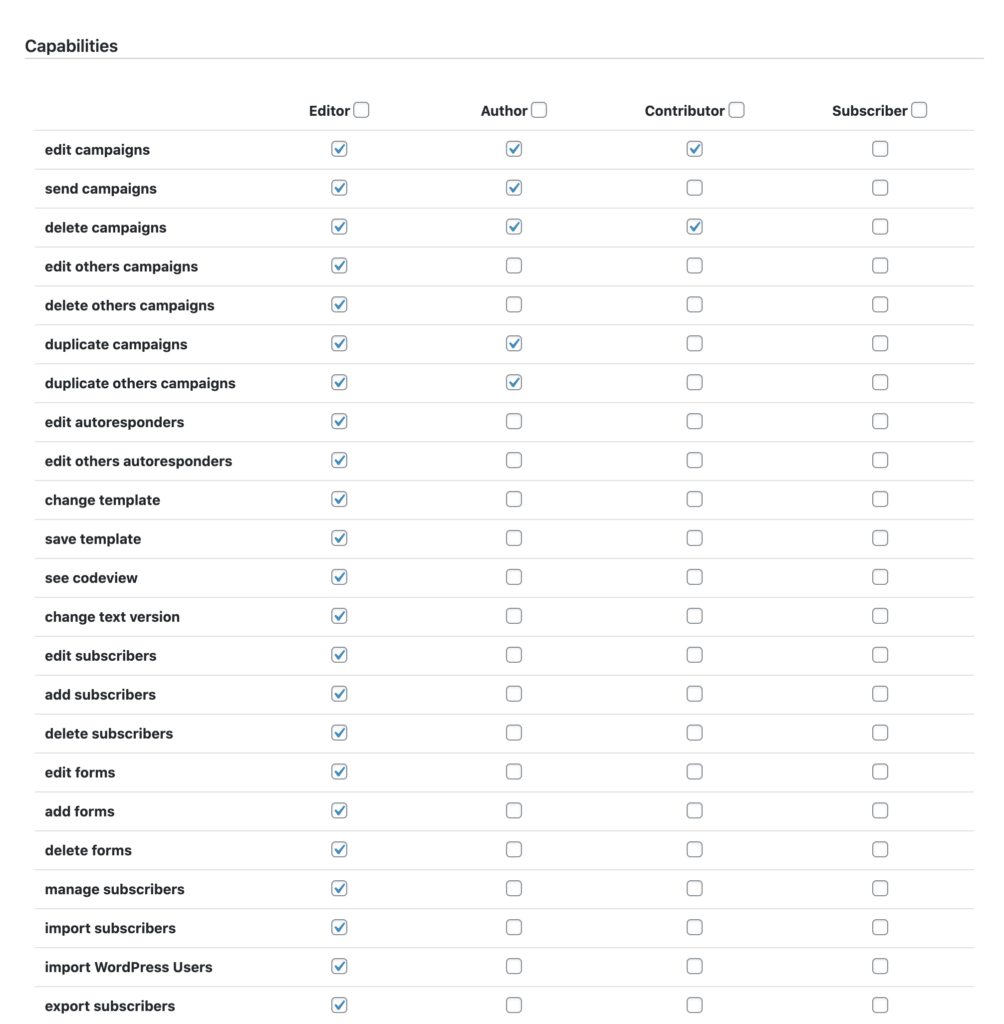Image resolution: width=1004 pixels, height=1024 pixels.
Task: Enable manage subscribers for Author
Action: [514, 888]
